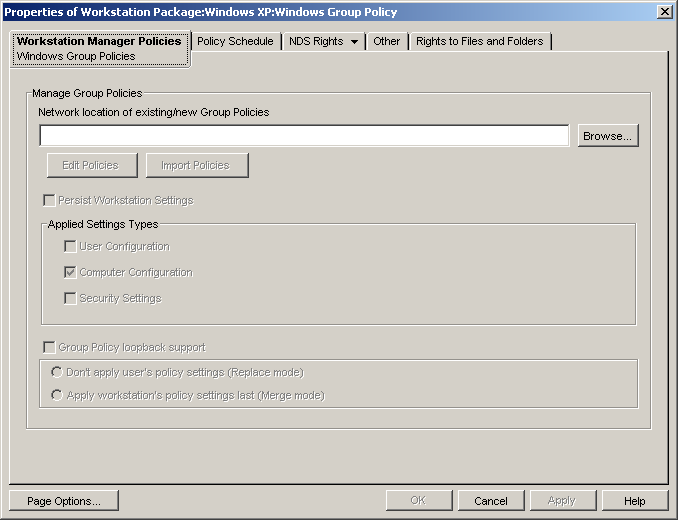Confirm with the OK button
This screenshot has width=678, height=520.
(419, 501)
